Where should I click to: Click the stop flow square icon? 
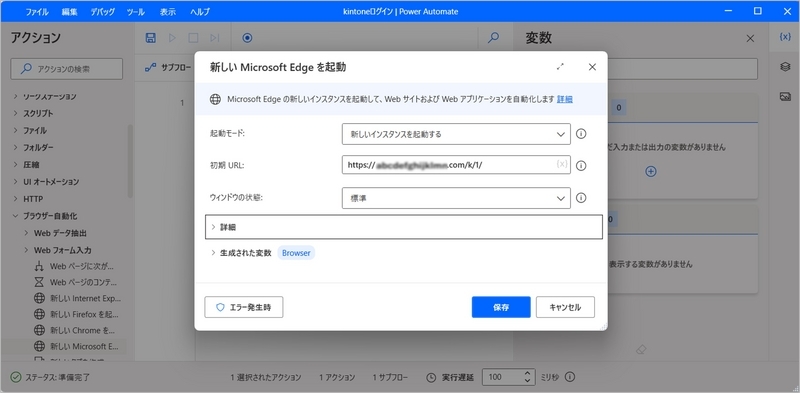pos(193,37)
